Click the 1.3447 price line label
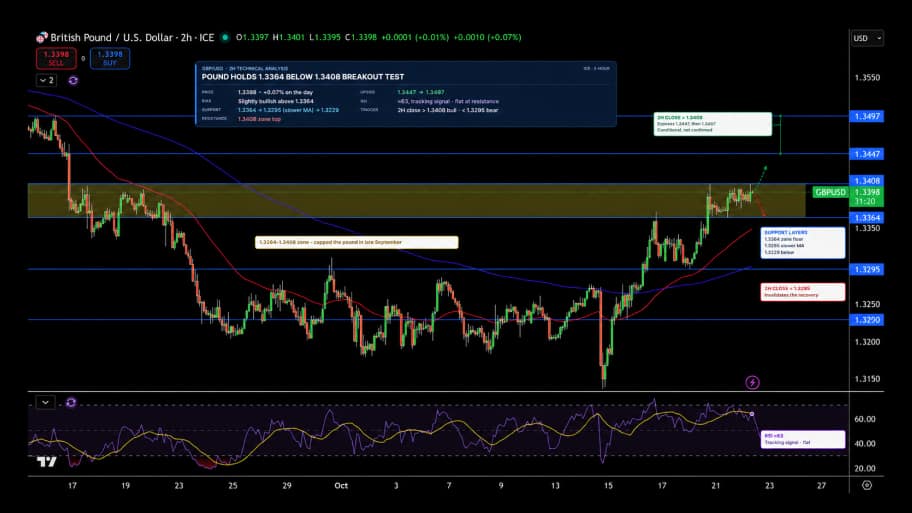 867,154
